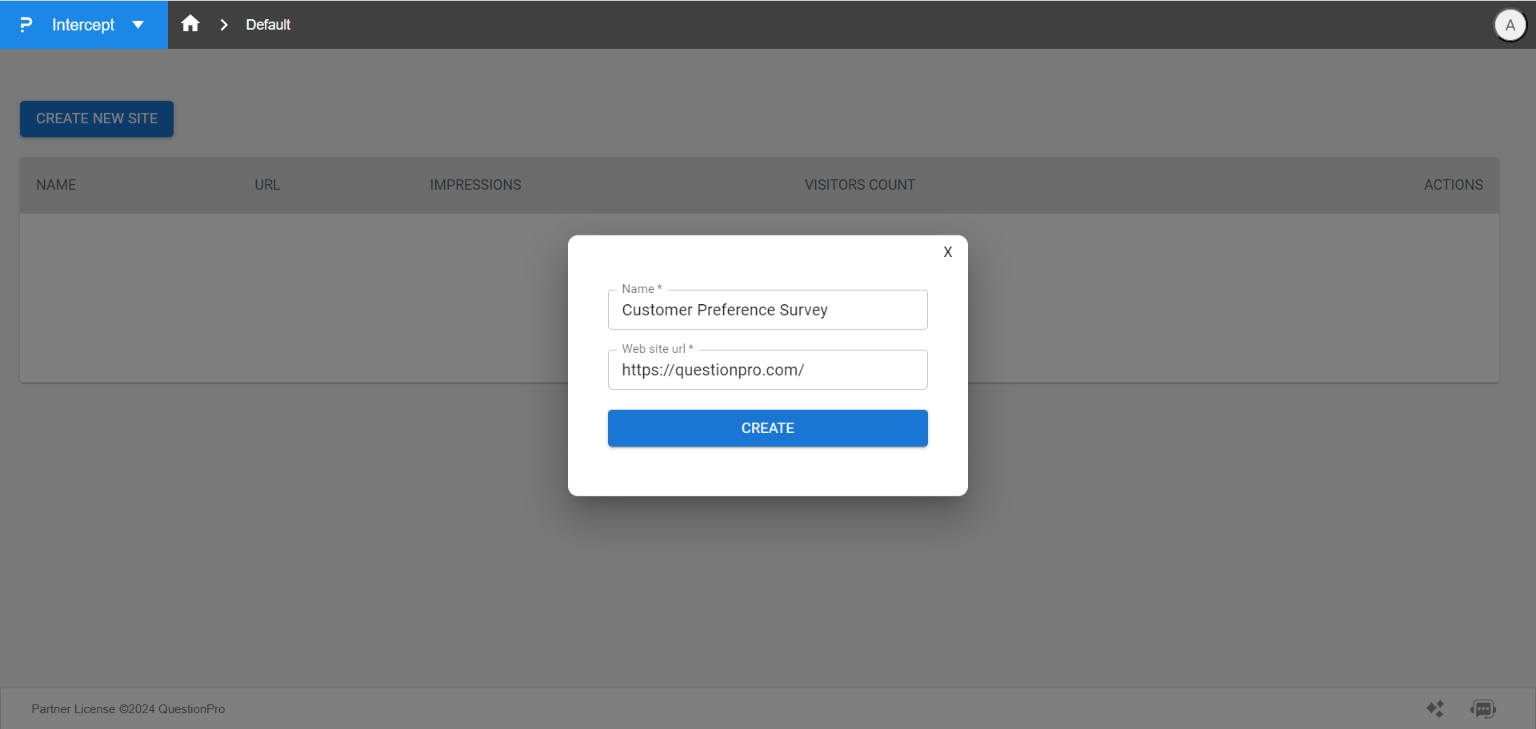Open the support chat icon
1536x729 pixels.
(x=1483, y=708)
